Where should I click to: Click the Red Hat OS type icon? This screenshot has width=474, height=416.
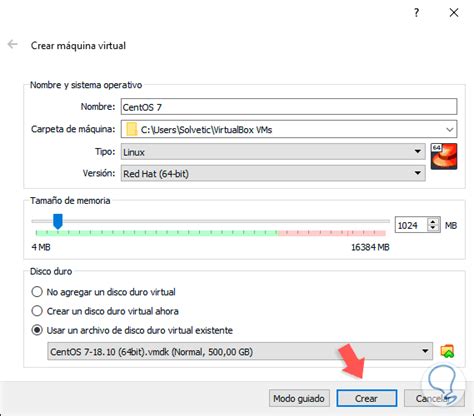click(x=444, y=156)
